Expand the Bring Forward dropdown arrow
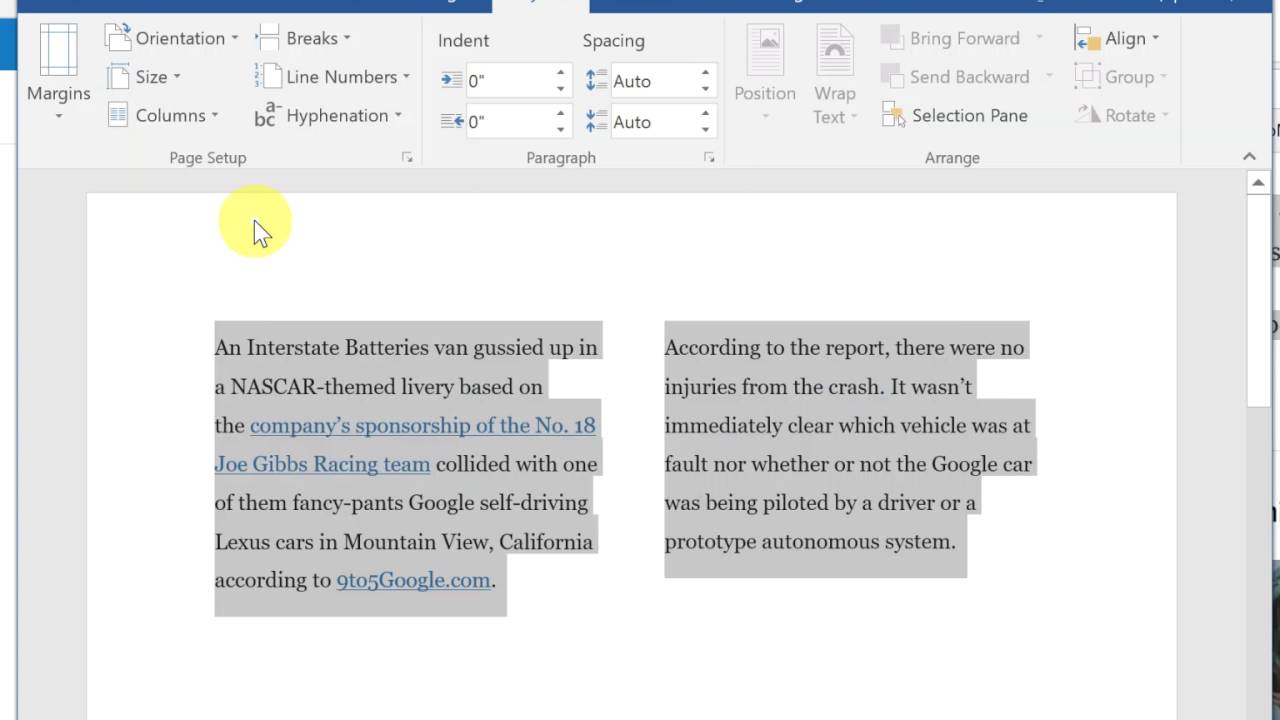The image size is (1280, 720). point(1039,38)
